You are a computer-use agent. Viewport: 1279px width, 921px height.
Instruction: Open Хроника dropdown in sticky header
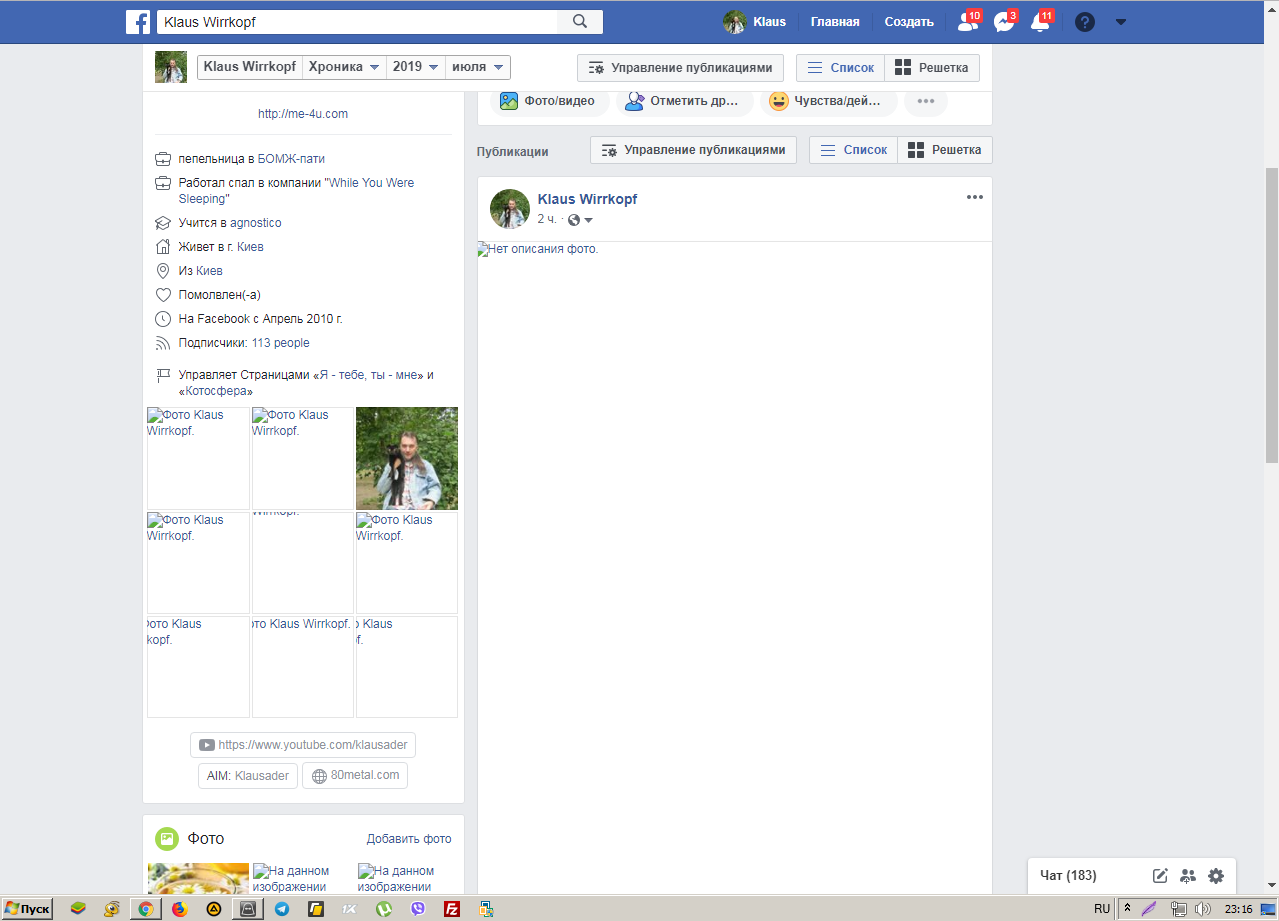click(x=344, y=67)
